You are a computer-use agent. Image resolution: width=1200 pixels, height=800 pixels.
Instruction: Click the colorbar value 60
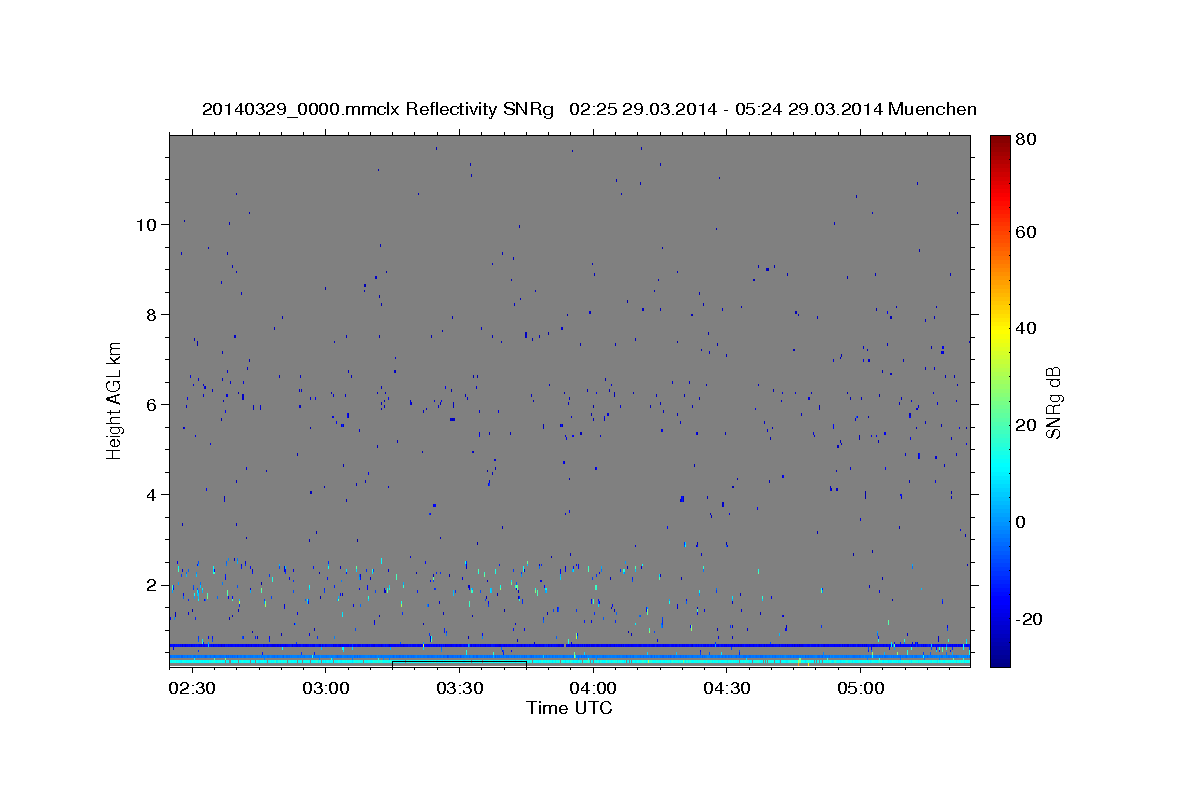click(1024, 232)
